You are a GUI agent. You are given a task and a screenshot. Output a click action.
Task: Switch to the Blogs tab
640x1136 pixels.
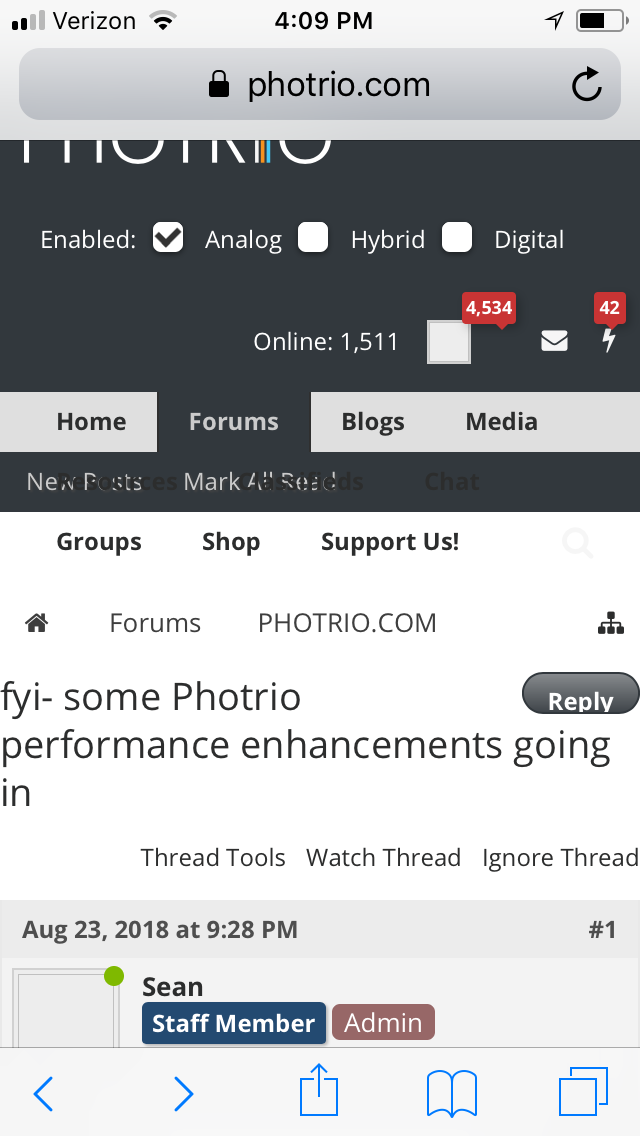tap(373, 422)
